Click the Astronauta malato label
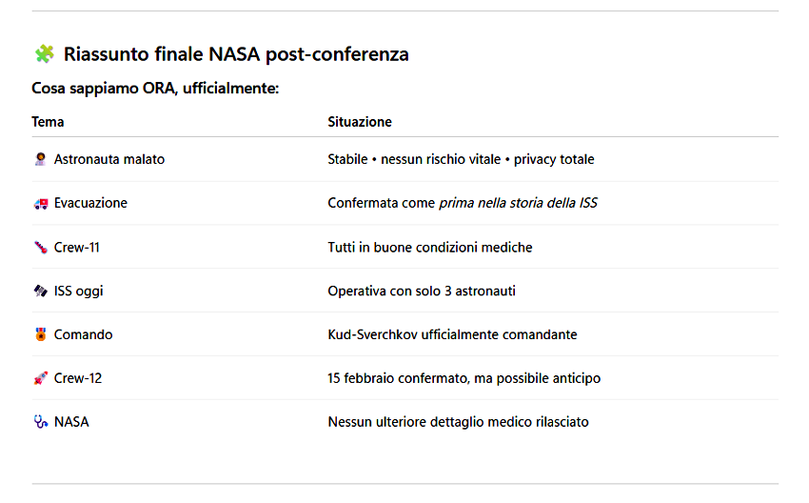Screen dimensions: 809x503 (109, 159)
